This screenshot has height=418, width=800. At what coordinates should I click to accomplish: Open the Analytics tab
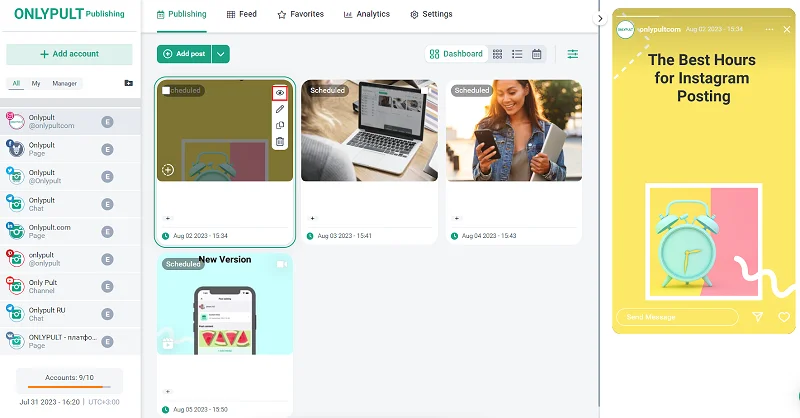tap(366, 15)
